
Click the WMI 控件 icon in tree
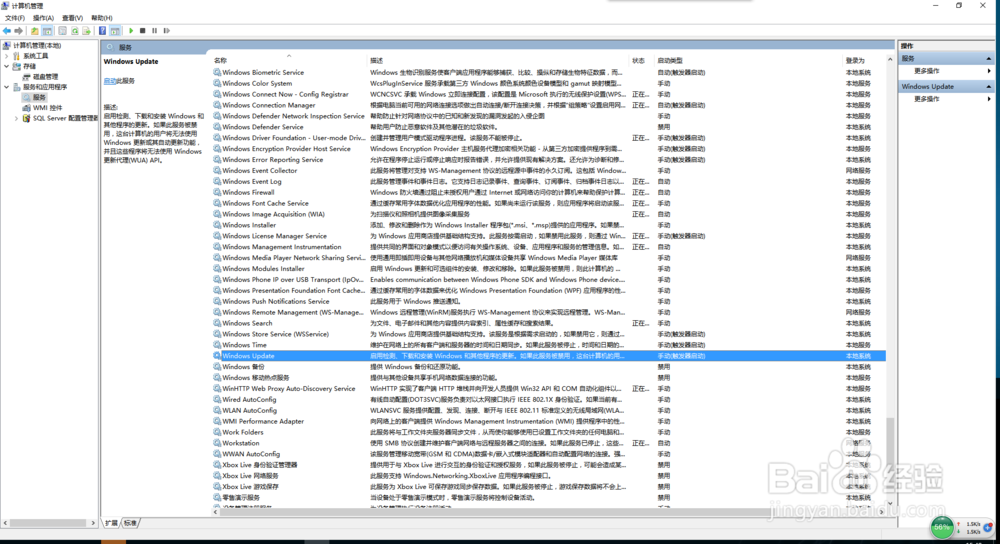(x=27, y=108)
